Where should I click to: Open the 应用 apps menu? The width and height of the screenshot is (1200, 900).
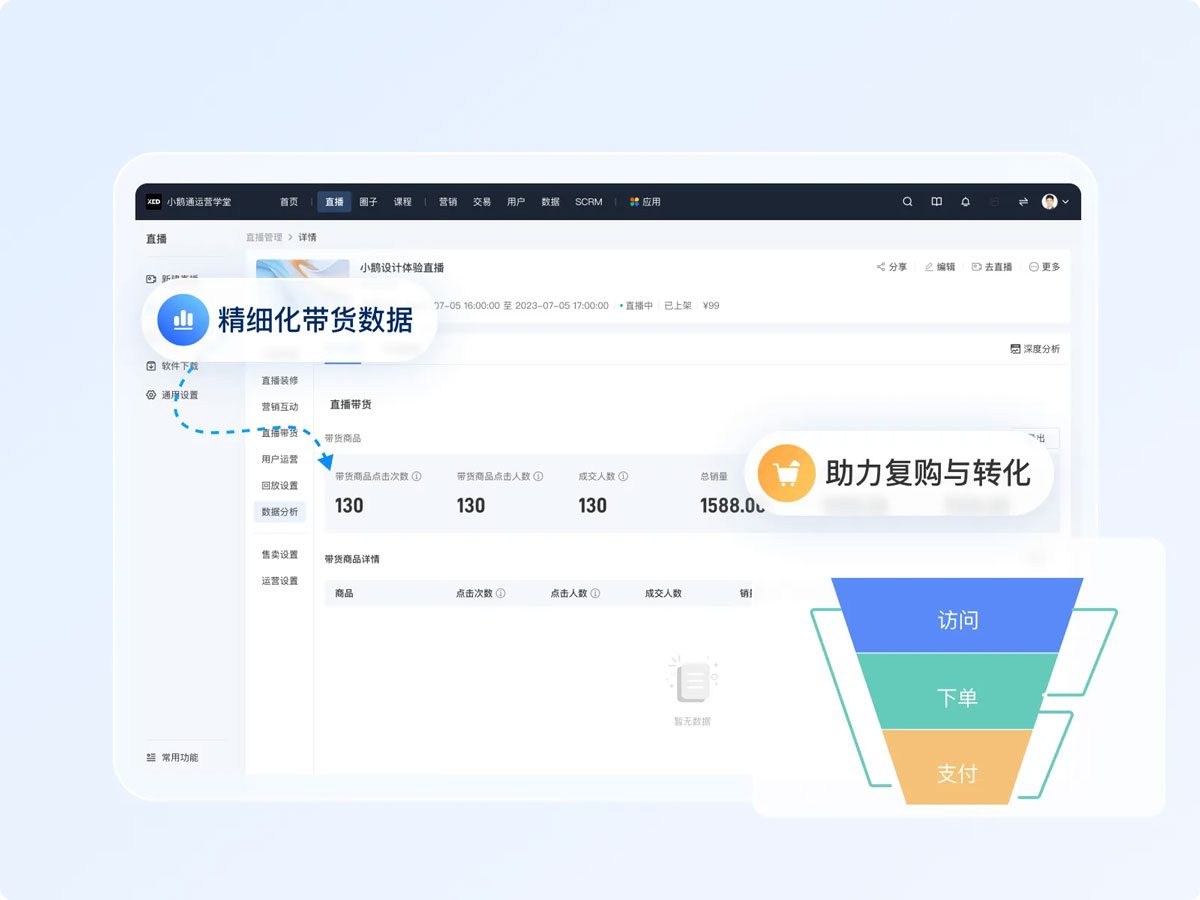click(x=645, y=202)
